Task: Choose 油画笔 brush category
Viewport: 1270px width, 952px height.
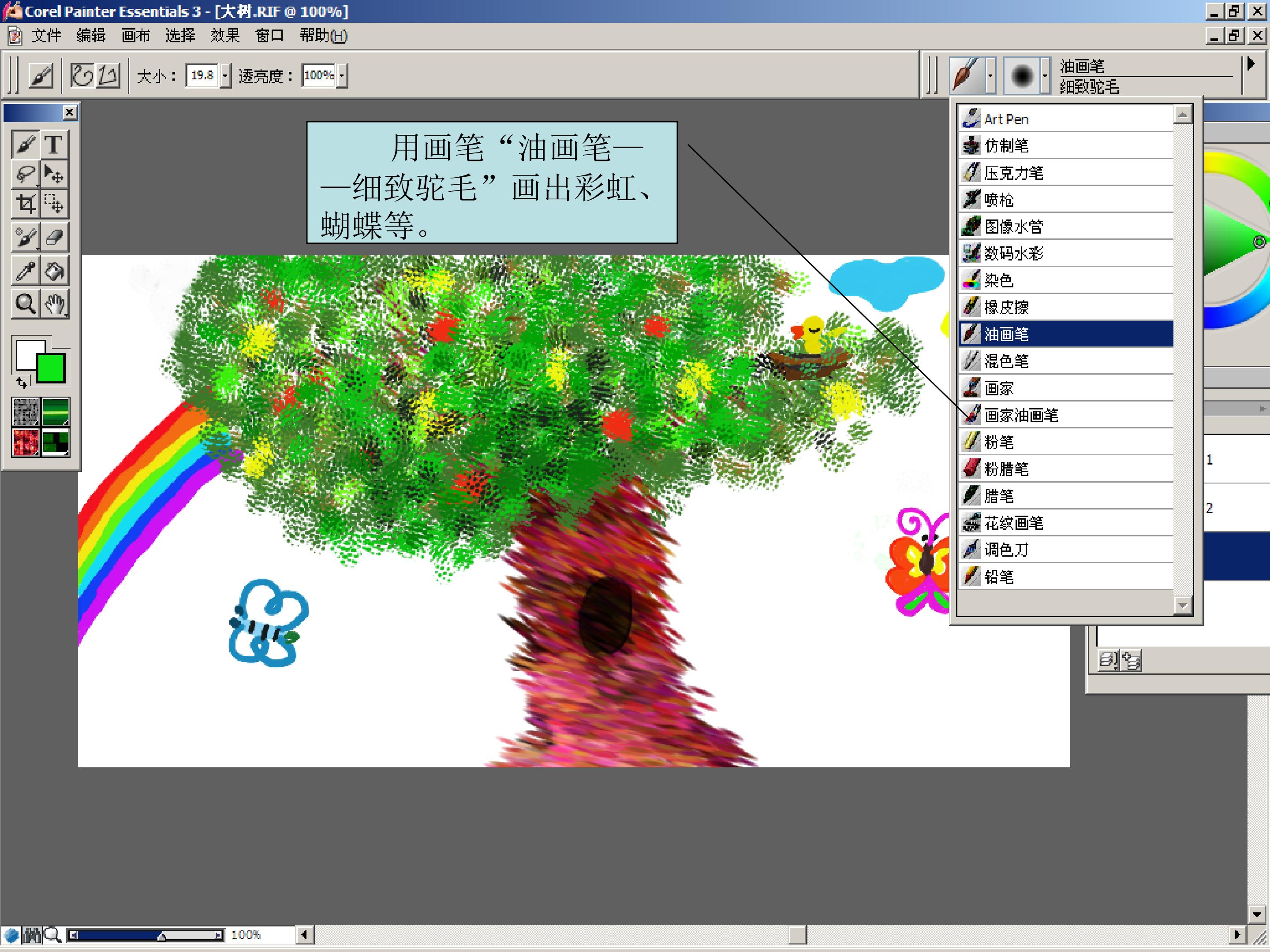Action: [1066, 334]
